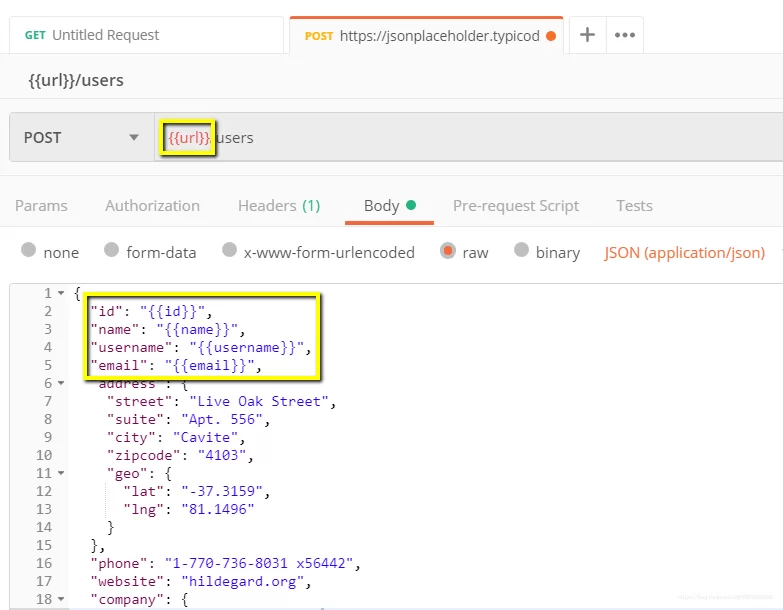This screenshot has height=610, width=783.
Task: Close unsaved tab via orange dot
Action: pos(551,36)
